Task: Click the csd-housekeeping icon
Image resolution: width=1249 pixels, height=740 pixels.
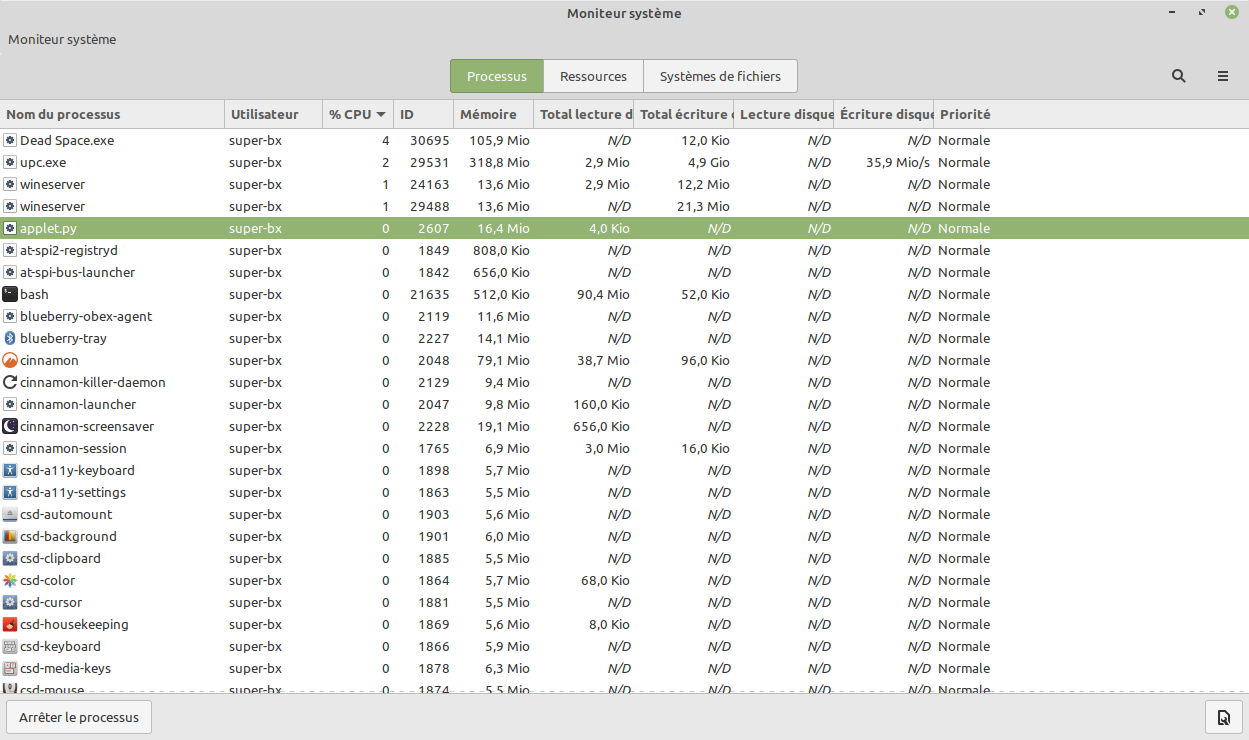Action: tap(10, 624)
